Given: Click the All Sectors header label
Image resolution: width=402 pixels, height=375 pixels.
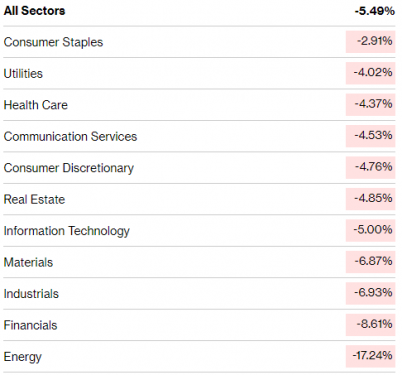Looking at the screenshot, I should (x=34, y=11).
